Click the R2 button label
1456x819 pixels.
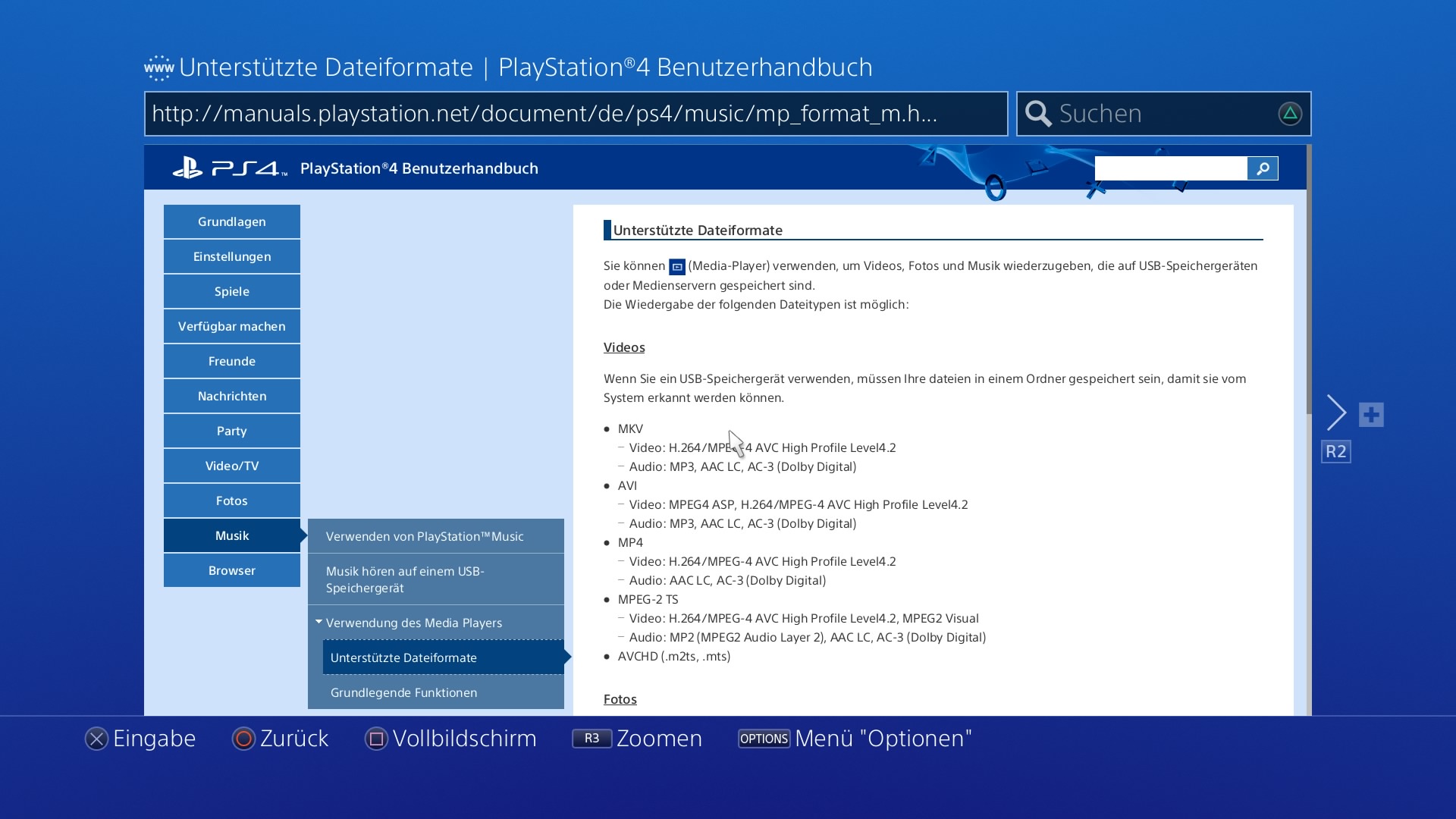click(x=1335, y=452)
